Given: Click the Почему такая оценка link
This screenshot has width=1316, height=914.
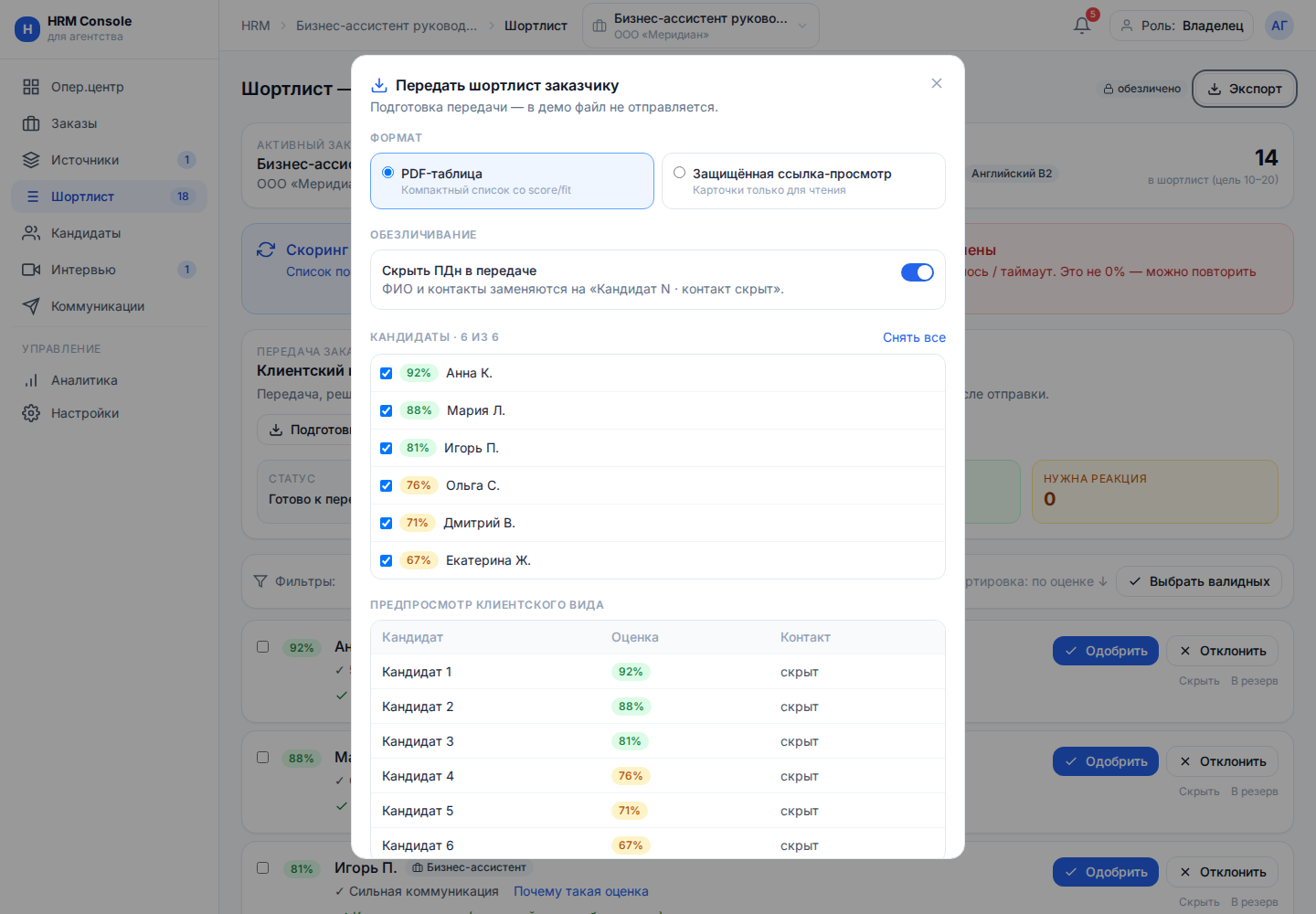Looking at the screenshot, I should click(581, 891).
